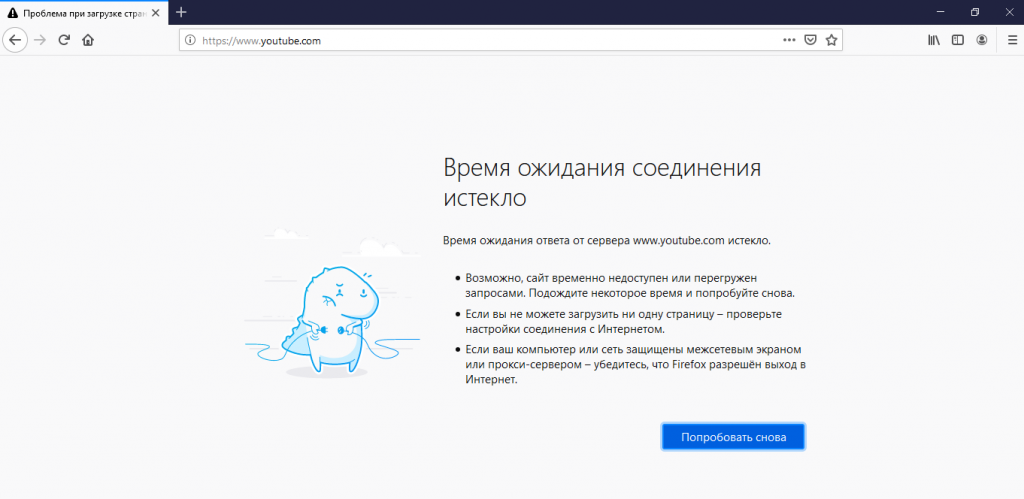The width and height of the screenshot is (1024, 499).
Task: Click the forward navigation arrow
Action: (40, 40)
